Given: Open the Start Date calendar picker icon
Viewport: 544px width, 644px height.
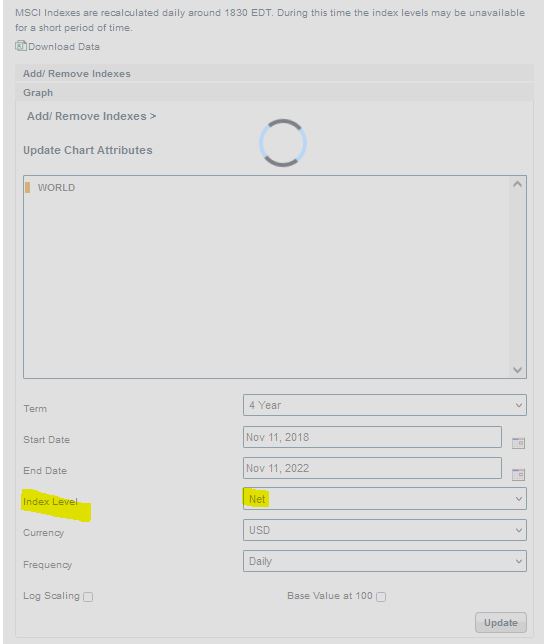Looking at the screenshot, I should click(518, 443).
